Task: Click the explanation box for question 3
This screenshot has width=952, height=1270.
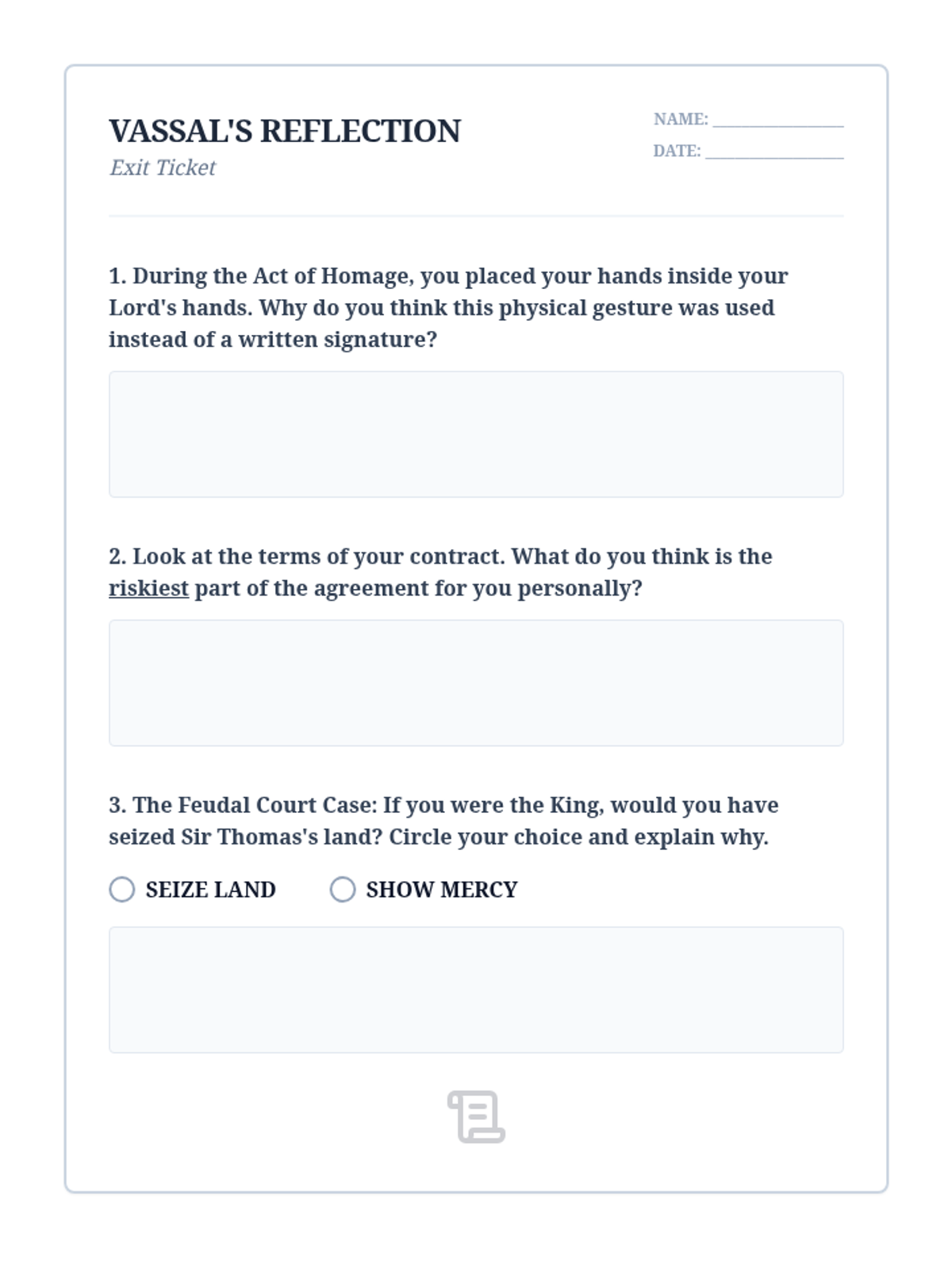Action: click(476, 990)
